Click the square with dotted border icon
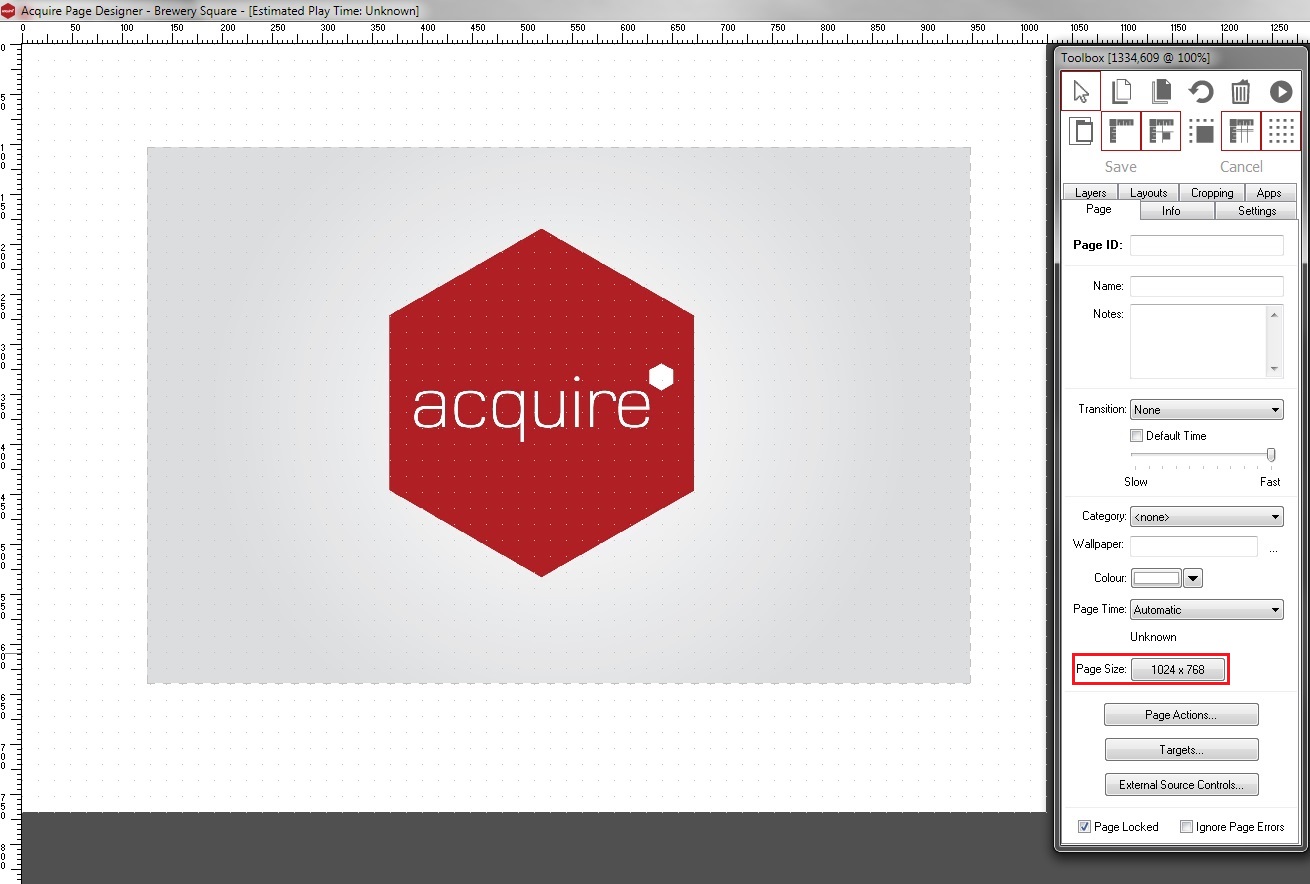Screen dimensions: 1310x884 [x=1201, y=131]
